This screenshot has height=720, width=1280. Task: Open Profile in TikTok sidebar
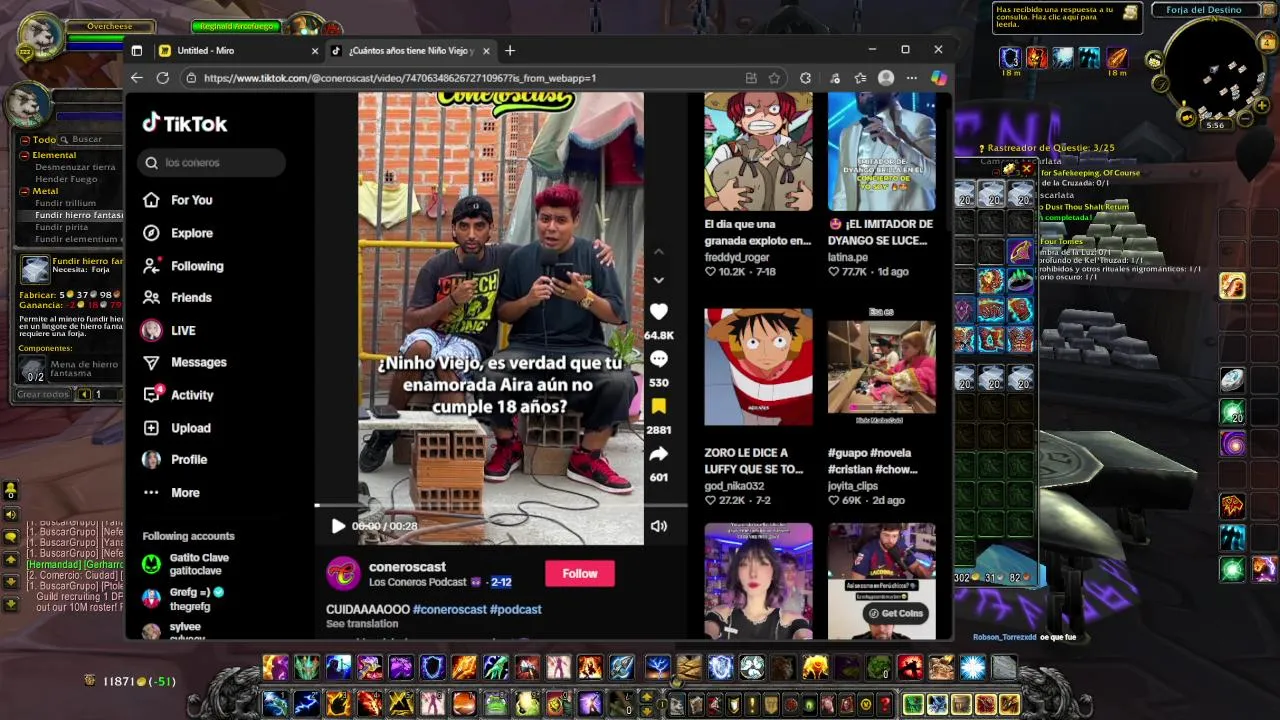click(x=174, y=459)
